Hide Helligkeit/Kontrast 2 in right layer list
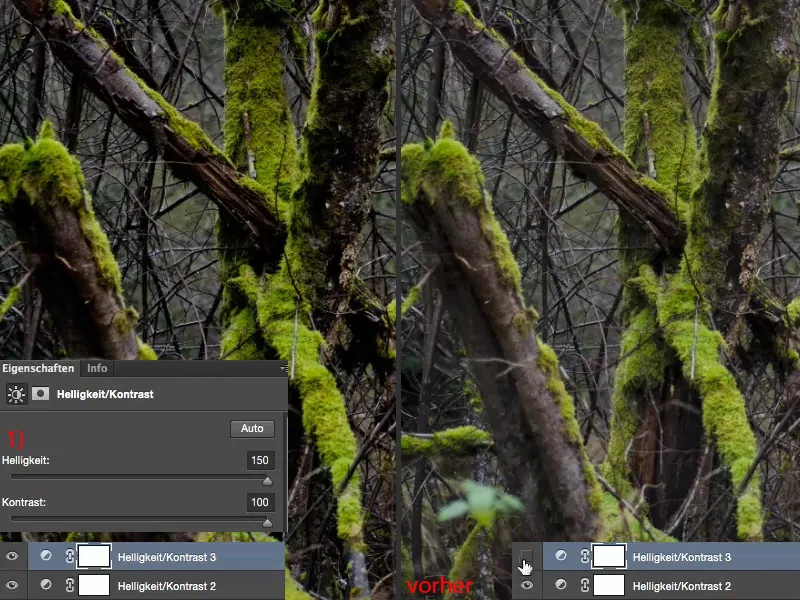This screenshot has width=800, height=600. (x=527, y=585)
